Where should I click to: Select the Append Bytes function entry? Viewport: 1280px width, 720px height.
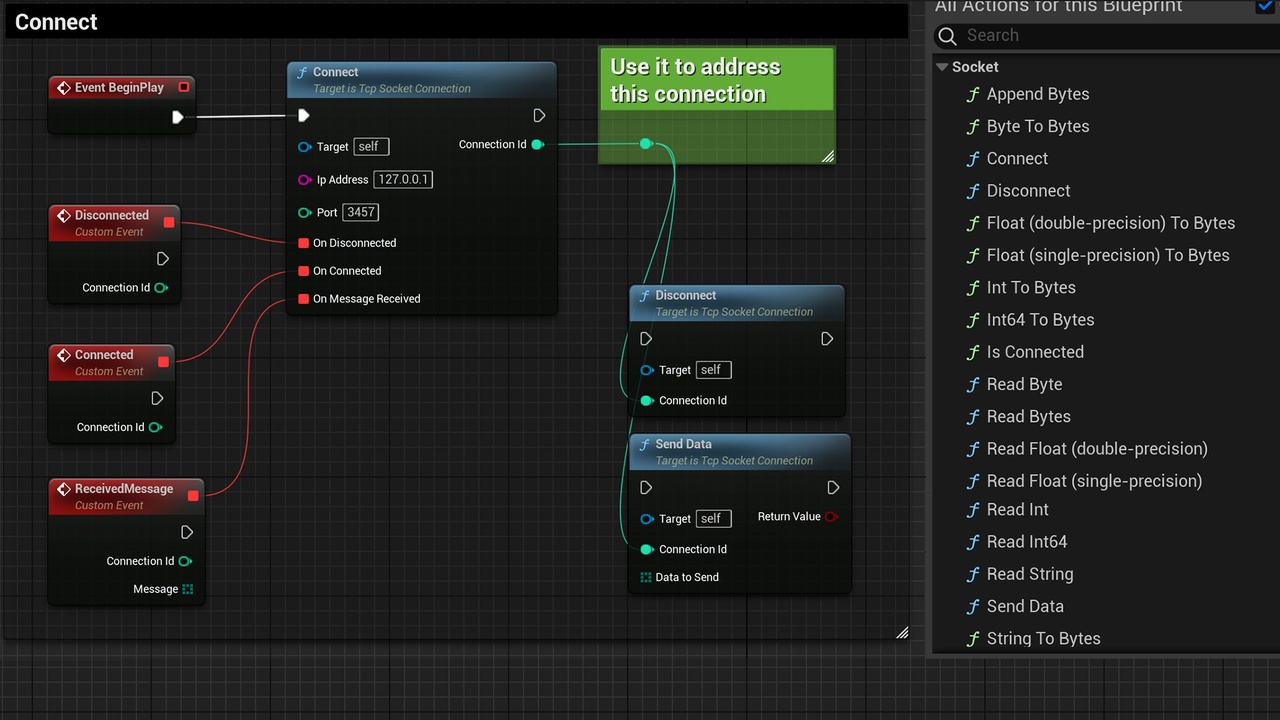(1037, 94)
